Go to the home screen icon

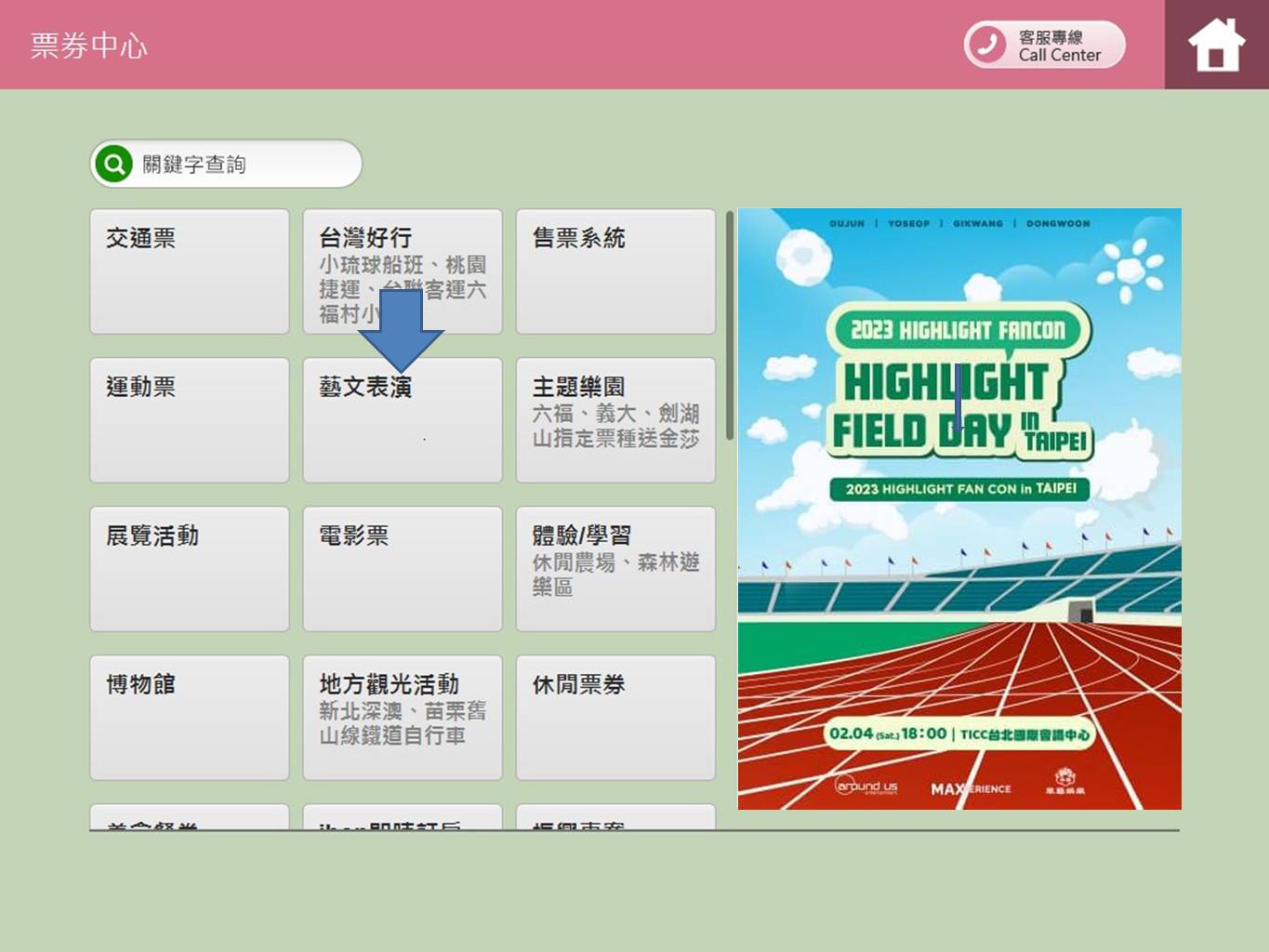click(1216, 45)
